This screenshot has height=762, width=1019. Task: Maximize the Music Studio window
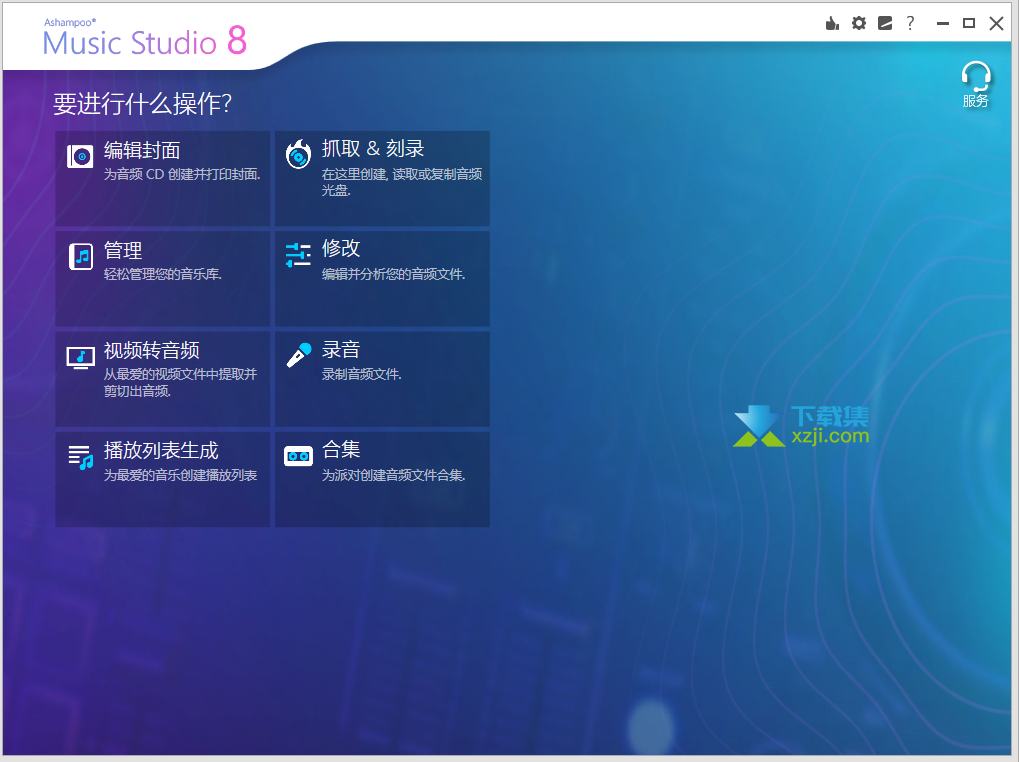coord(969,23)
